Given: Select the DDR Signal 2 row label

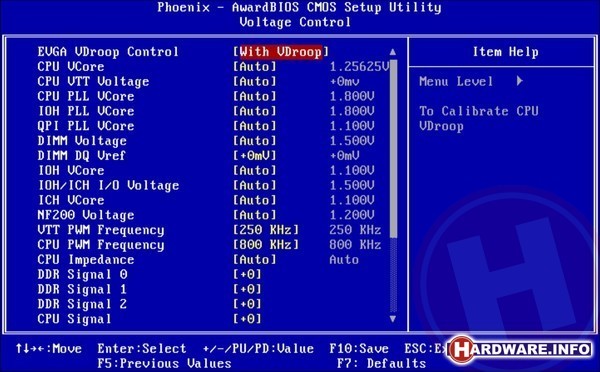Looking at the screenshot, I should [x=82, y=305].
